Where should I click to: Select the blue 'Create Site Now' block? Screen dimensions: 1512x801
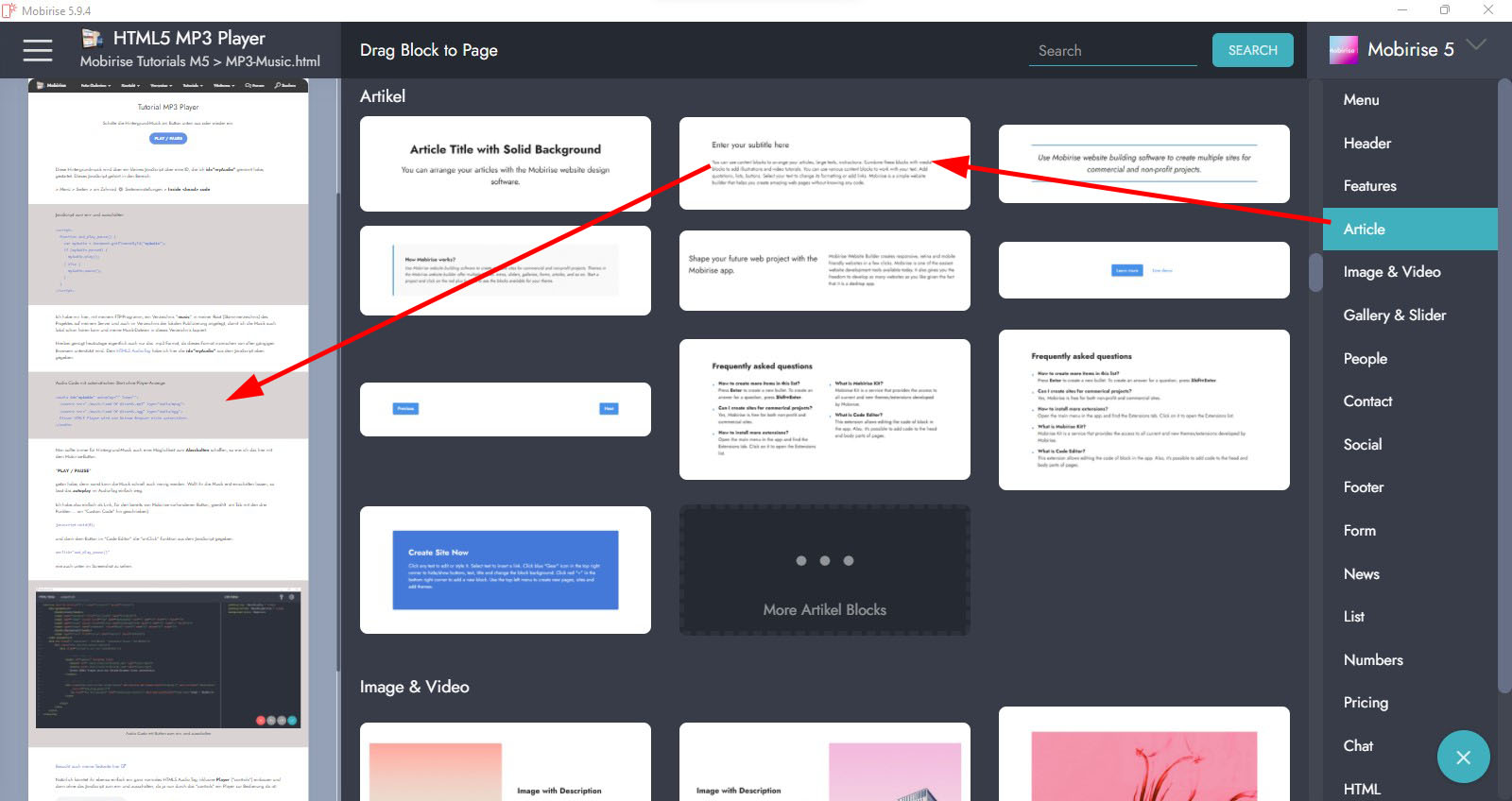[506, 570]
